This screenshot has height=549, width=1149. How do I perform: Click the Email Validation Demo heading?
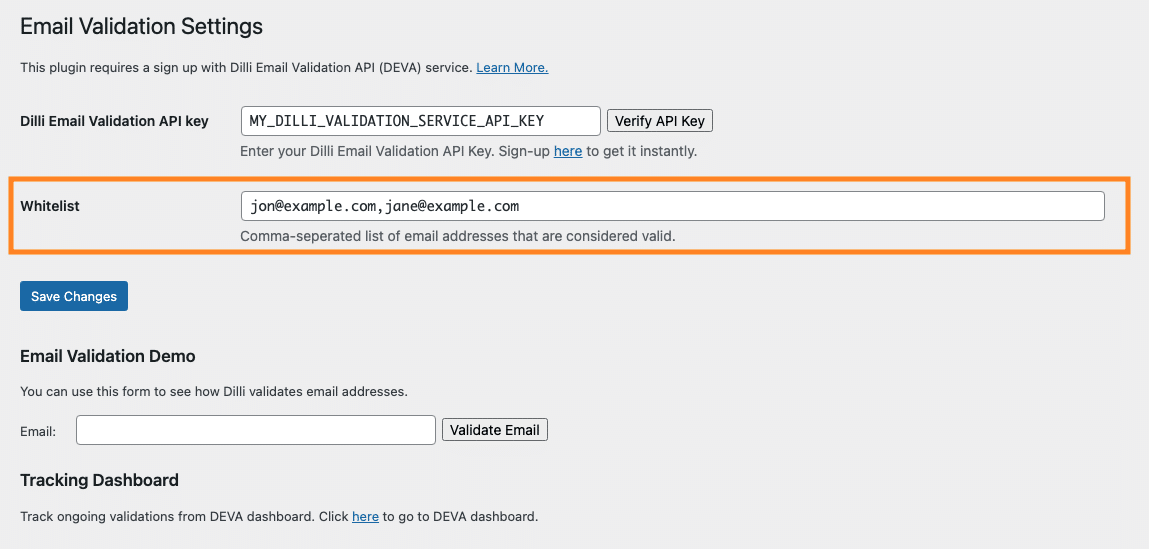point(108,356)
